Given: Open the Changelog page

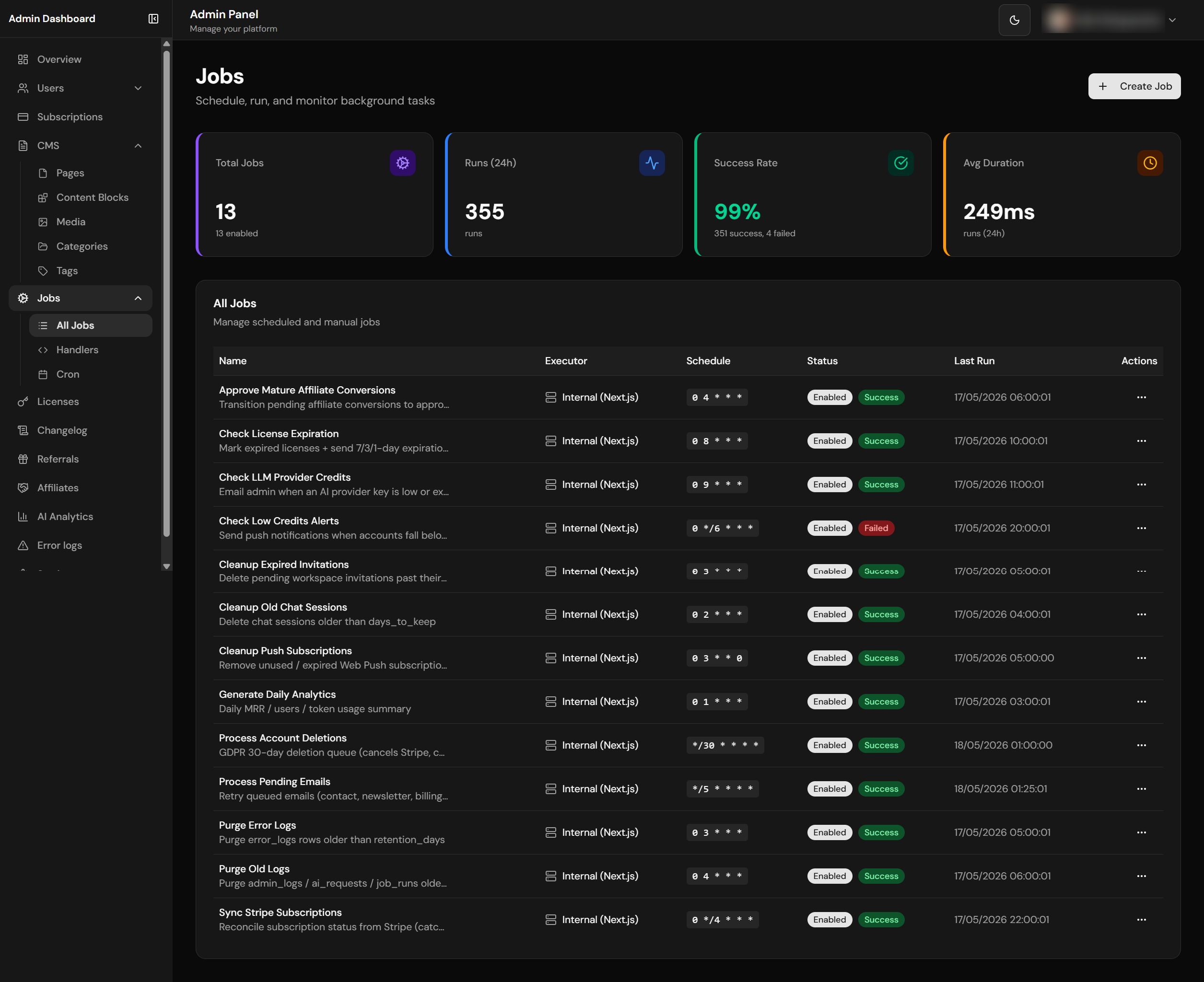Looking at the screenshot, I should [81, 430].
